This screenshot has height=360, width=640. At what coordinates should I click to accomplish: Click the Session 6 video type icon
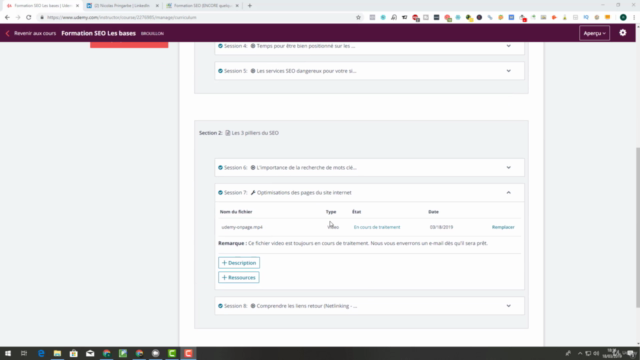253,168
